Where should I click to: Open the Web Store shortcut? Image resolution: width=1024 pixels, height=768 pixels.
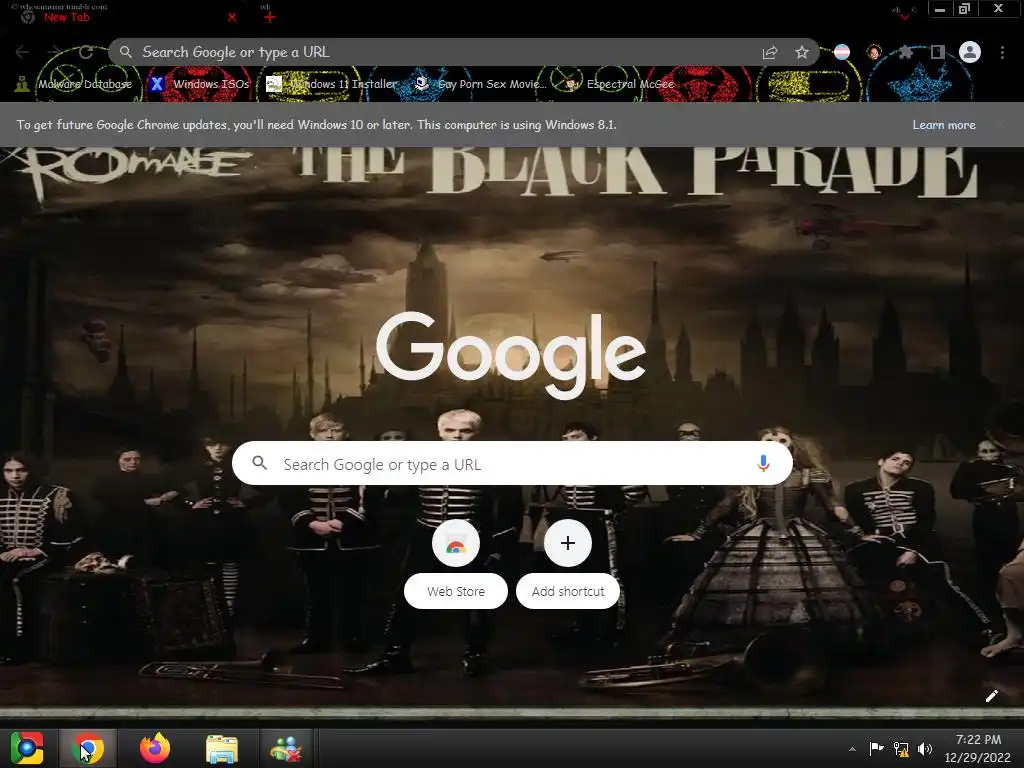click(x=456, y=564)
